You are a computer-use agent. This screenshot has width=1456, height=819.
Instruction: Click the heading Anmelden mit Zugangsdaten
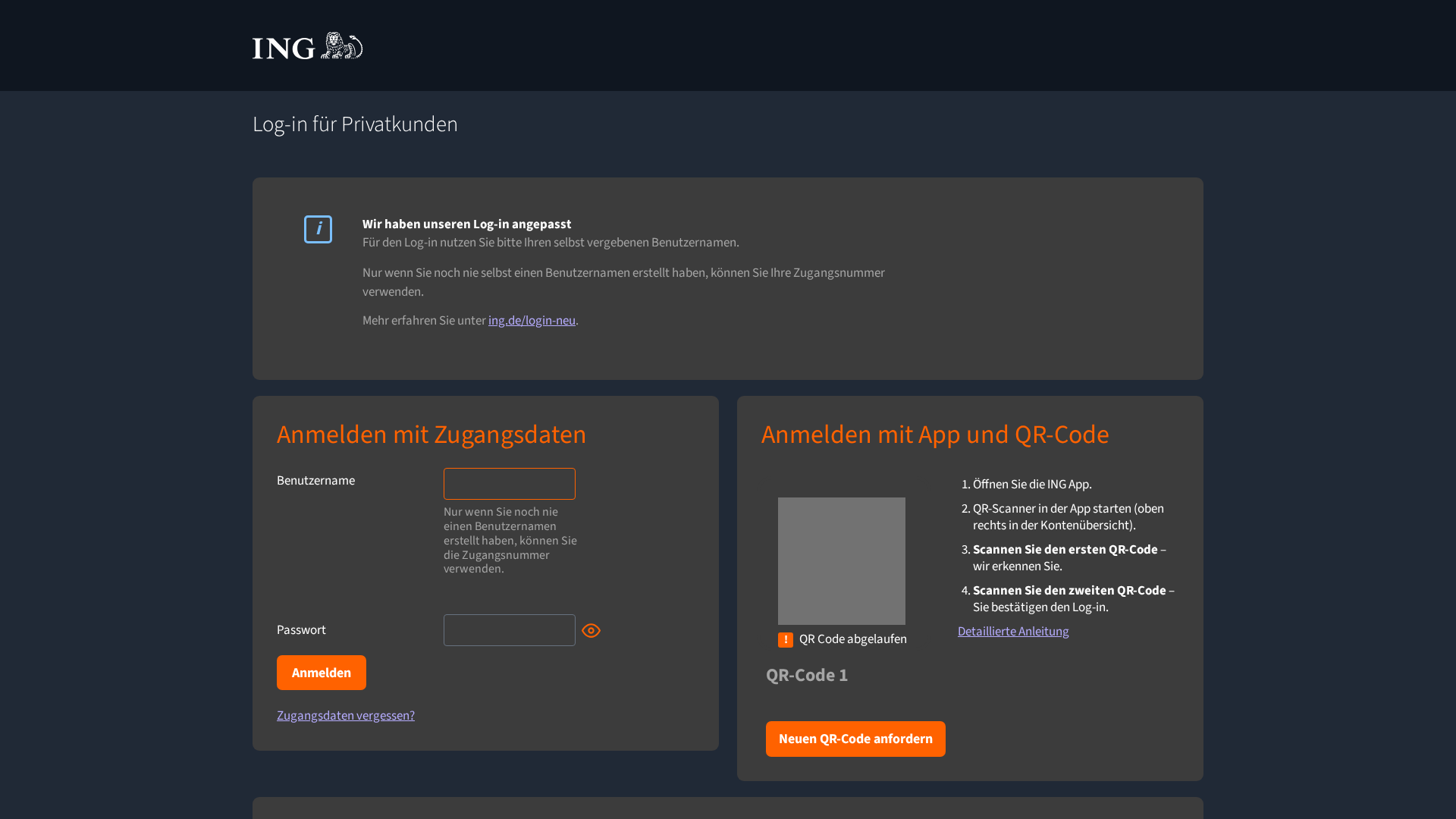(x=431, y=435)
